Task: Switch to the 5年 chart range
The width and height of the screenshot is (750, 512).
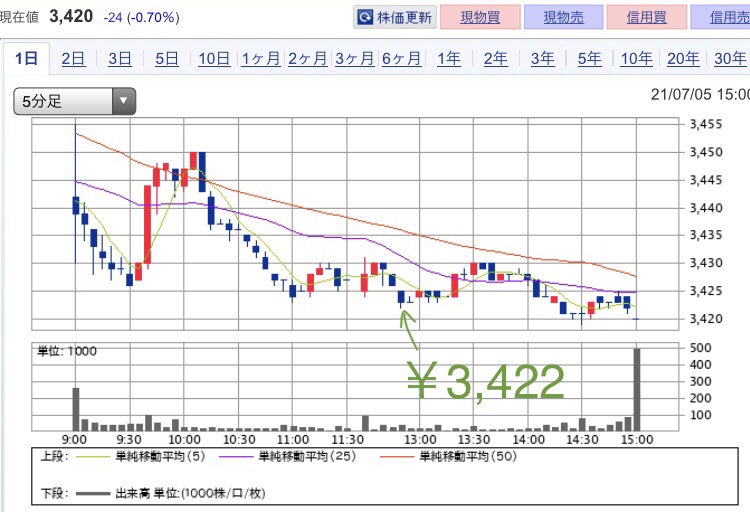Action: 589,59
